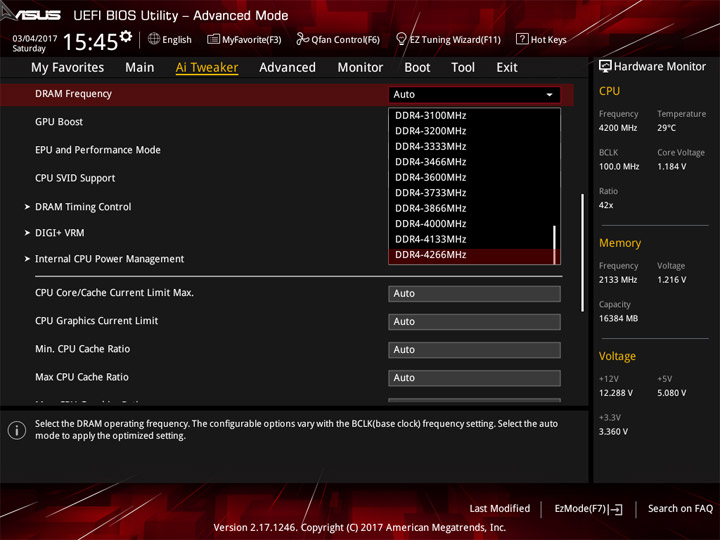Select the Ai Tweaker tab
720x540 pixels.
[x=207, y=68]
